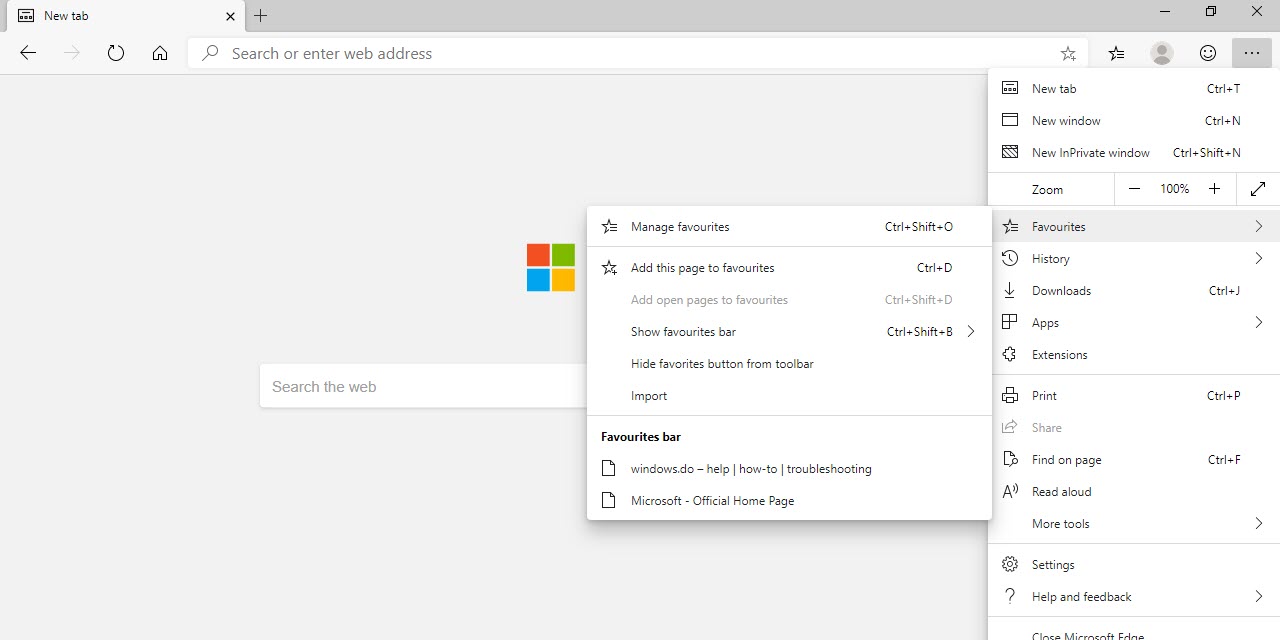
Task: Click the Refresh page icon
Action: coord(116,53)
